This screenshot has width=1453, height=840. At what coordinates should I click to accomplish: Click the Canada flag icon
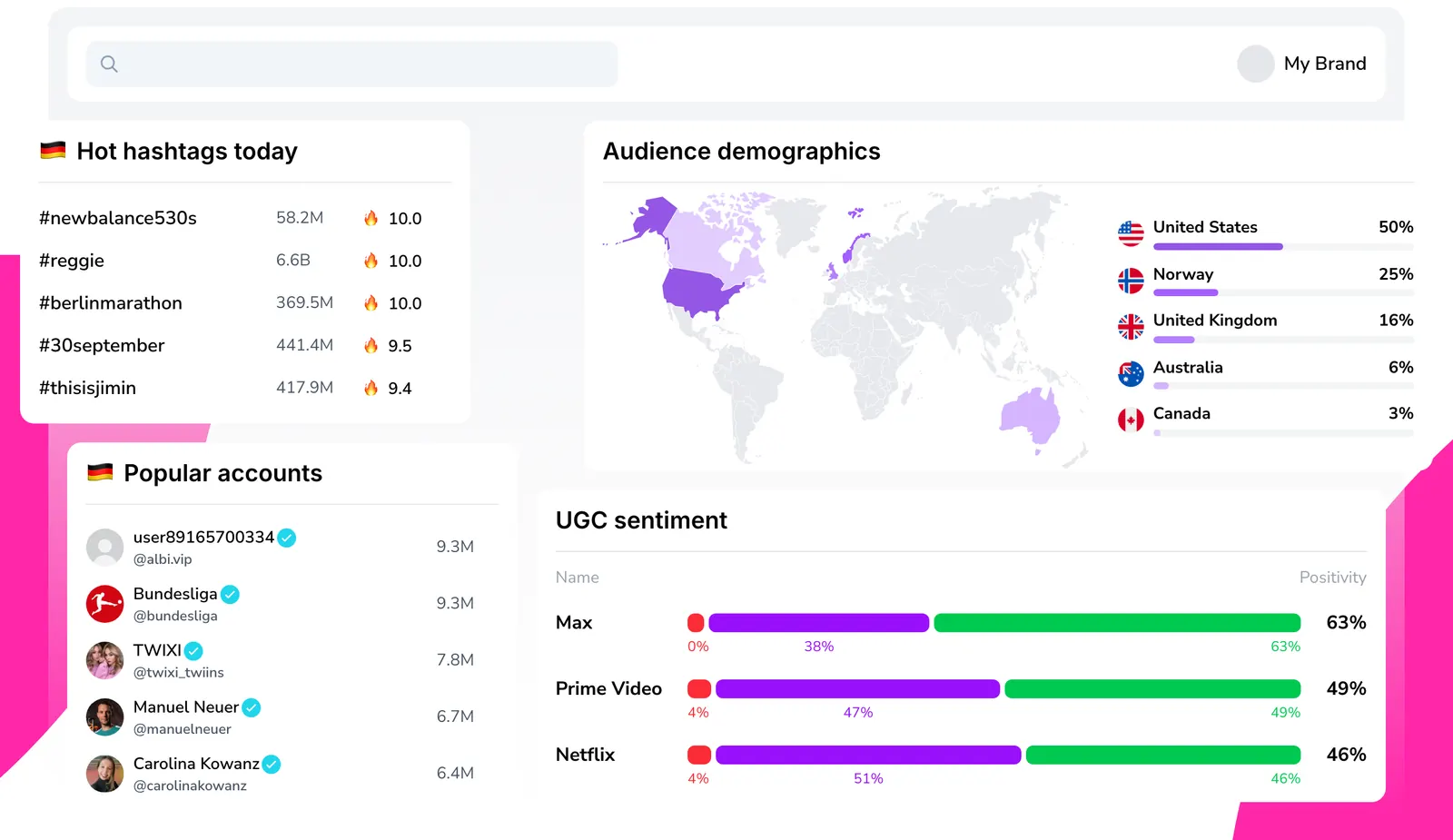pyautogui.click(x=1131, y=420)
